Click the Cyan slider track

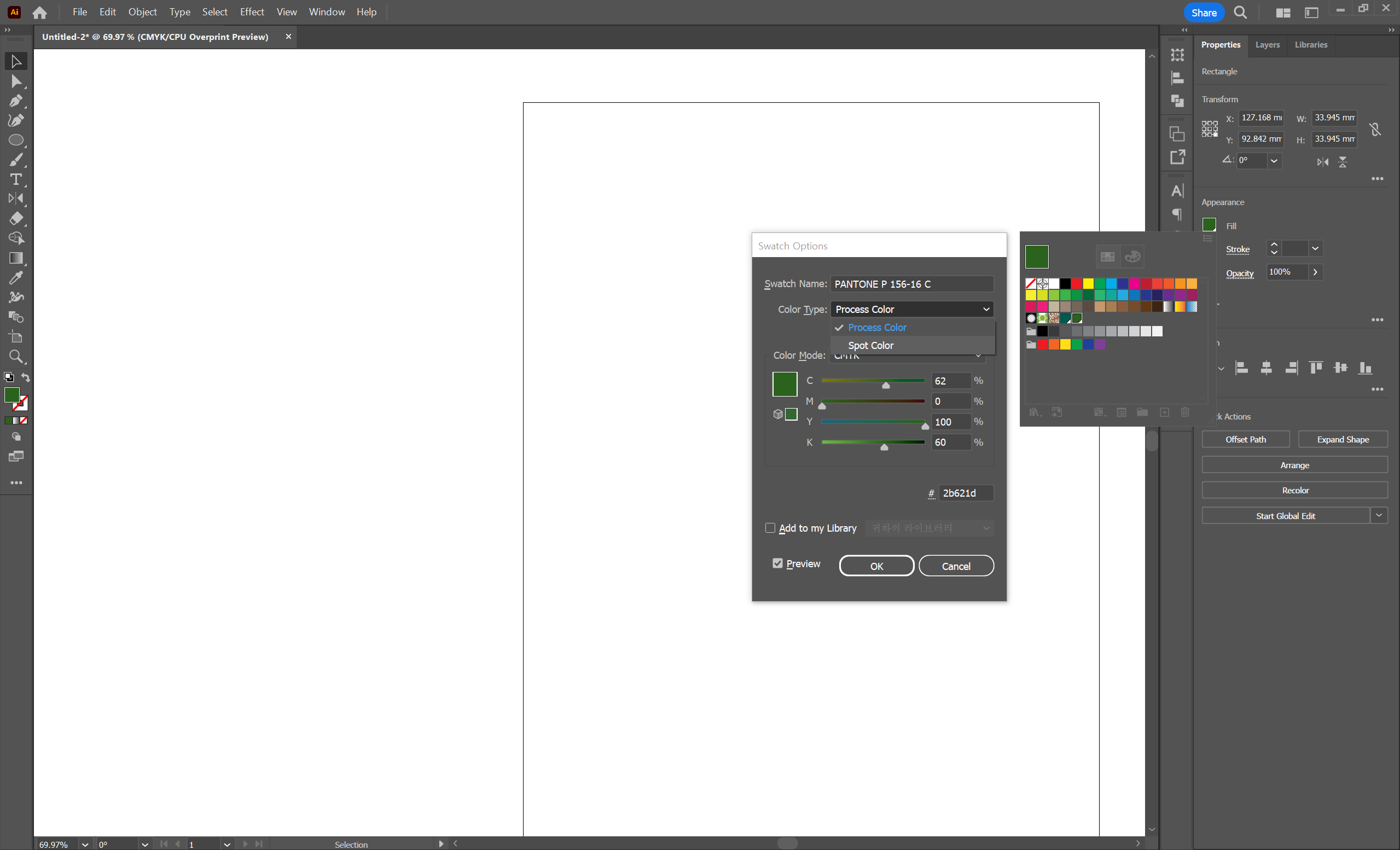point(873,381)
